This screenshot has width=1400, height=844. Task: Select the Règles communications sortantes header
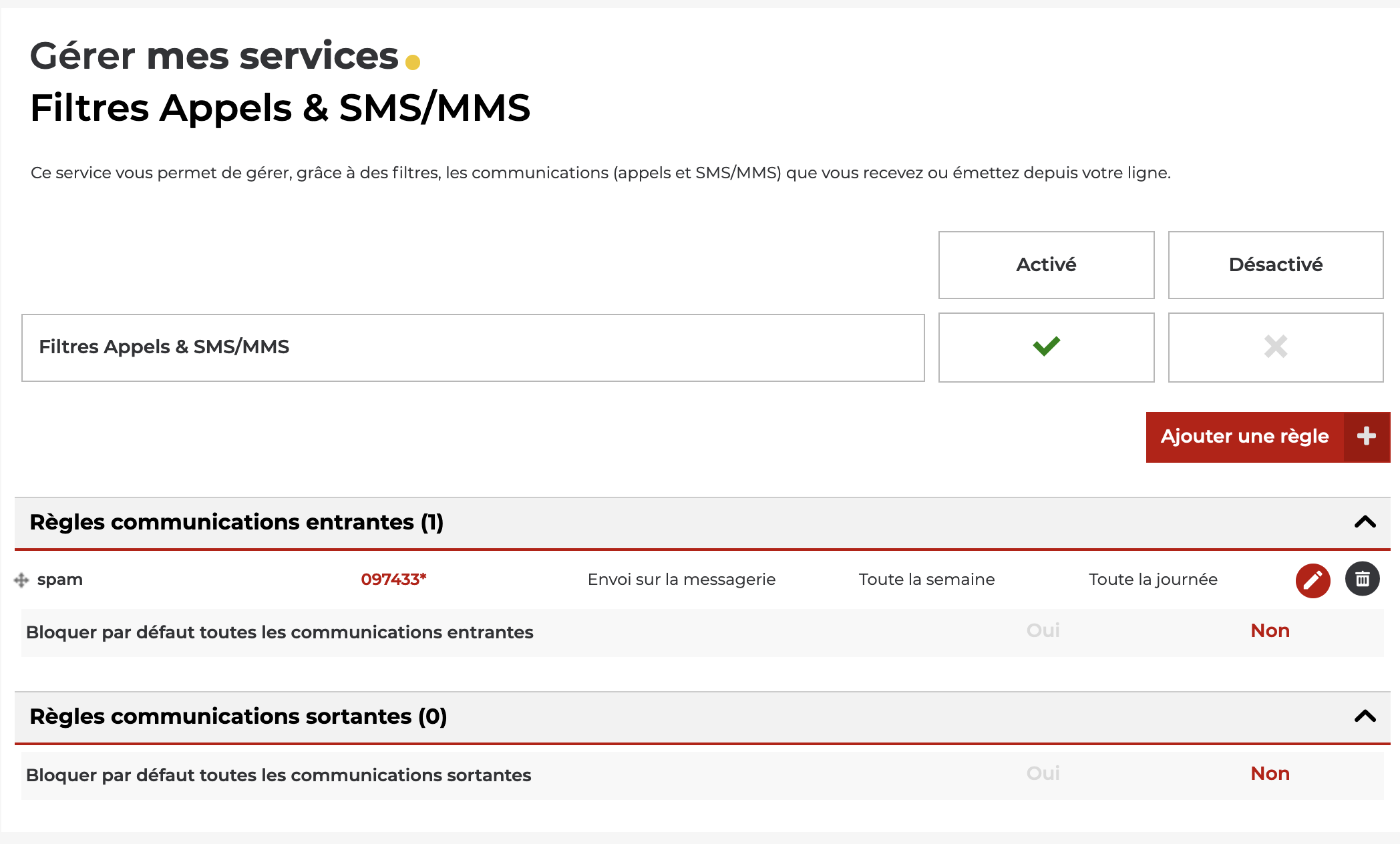[238, 717]
